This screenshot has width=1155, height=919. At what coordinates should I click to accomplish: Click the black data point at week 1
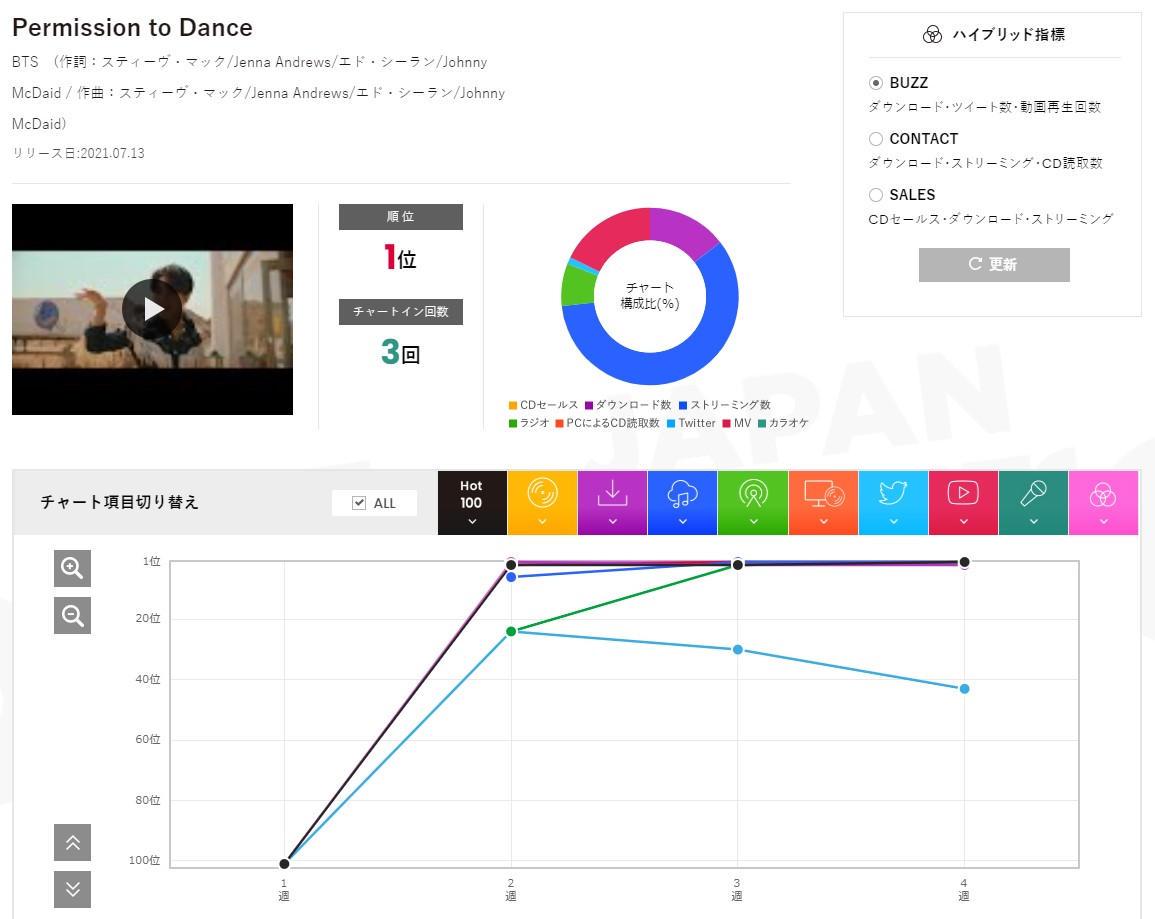284,864
